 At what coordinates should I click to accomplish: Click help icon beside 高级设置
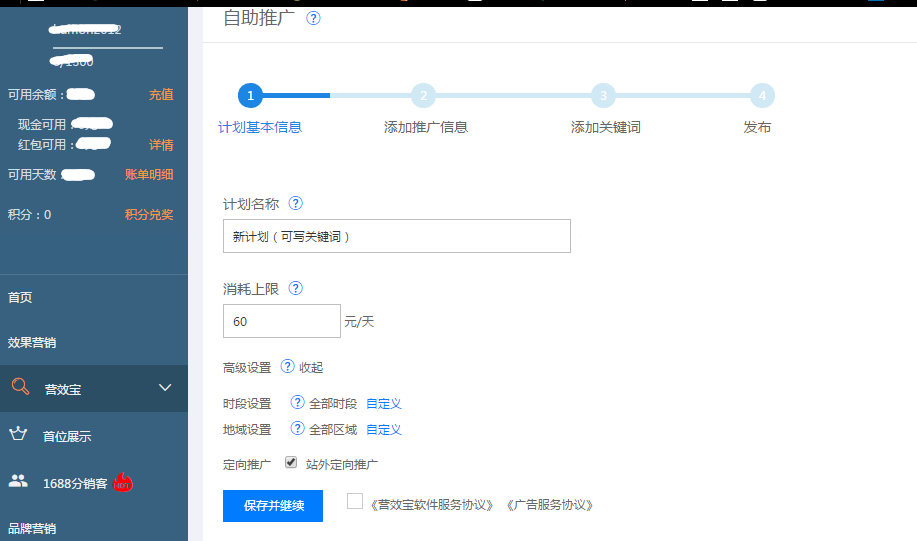[x=287, y=367]
